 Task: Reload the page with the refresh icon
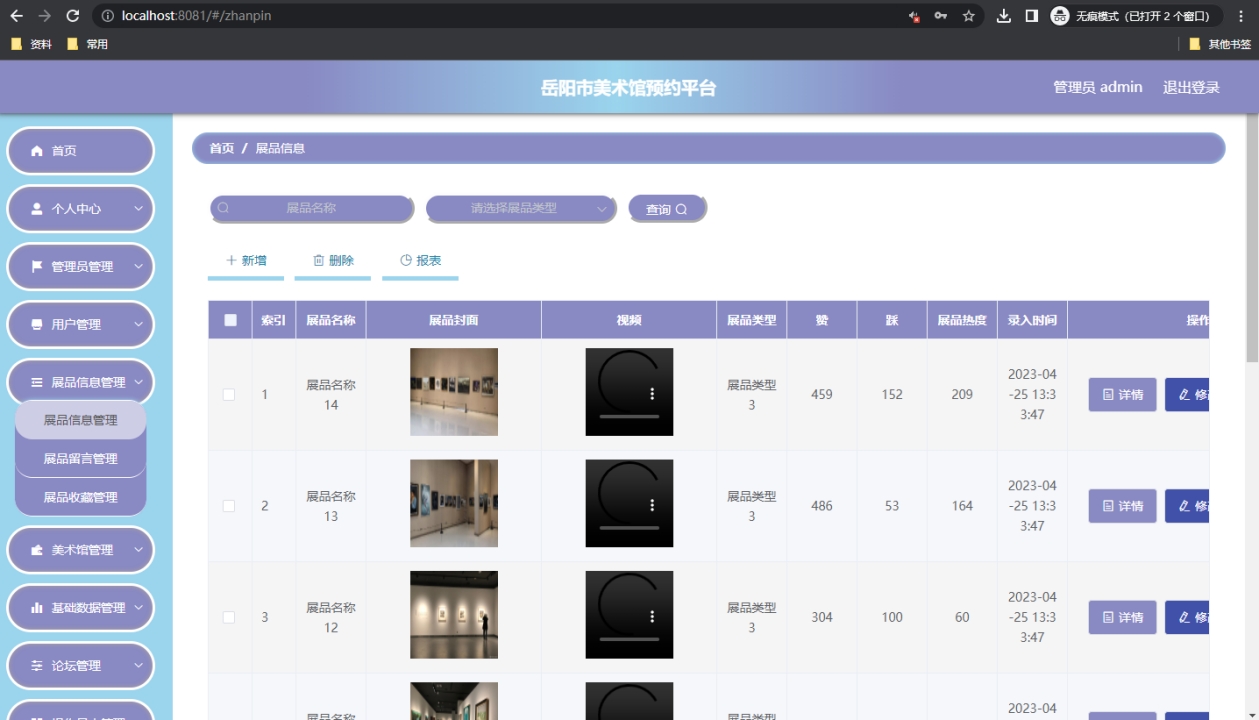click(72, 16)
